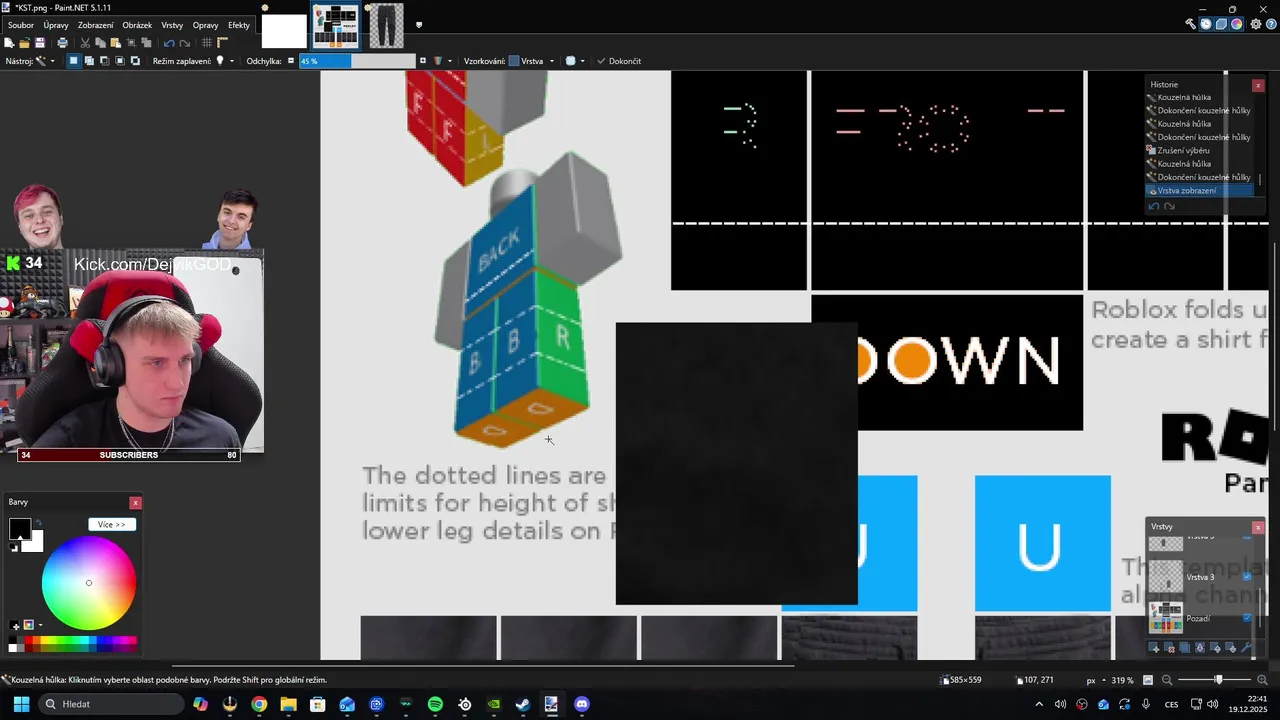Delete layer in Vrstvy panel
Screen dimensions: 1280x720
(1170, 648)
